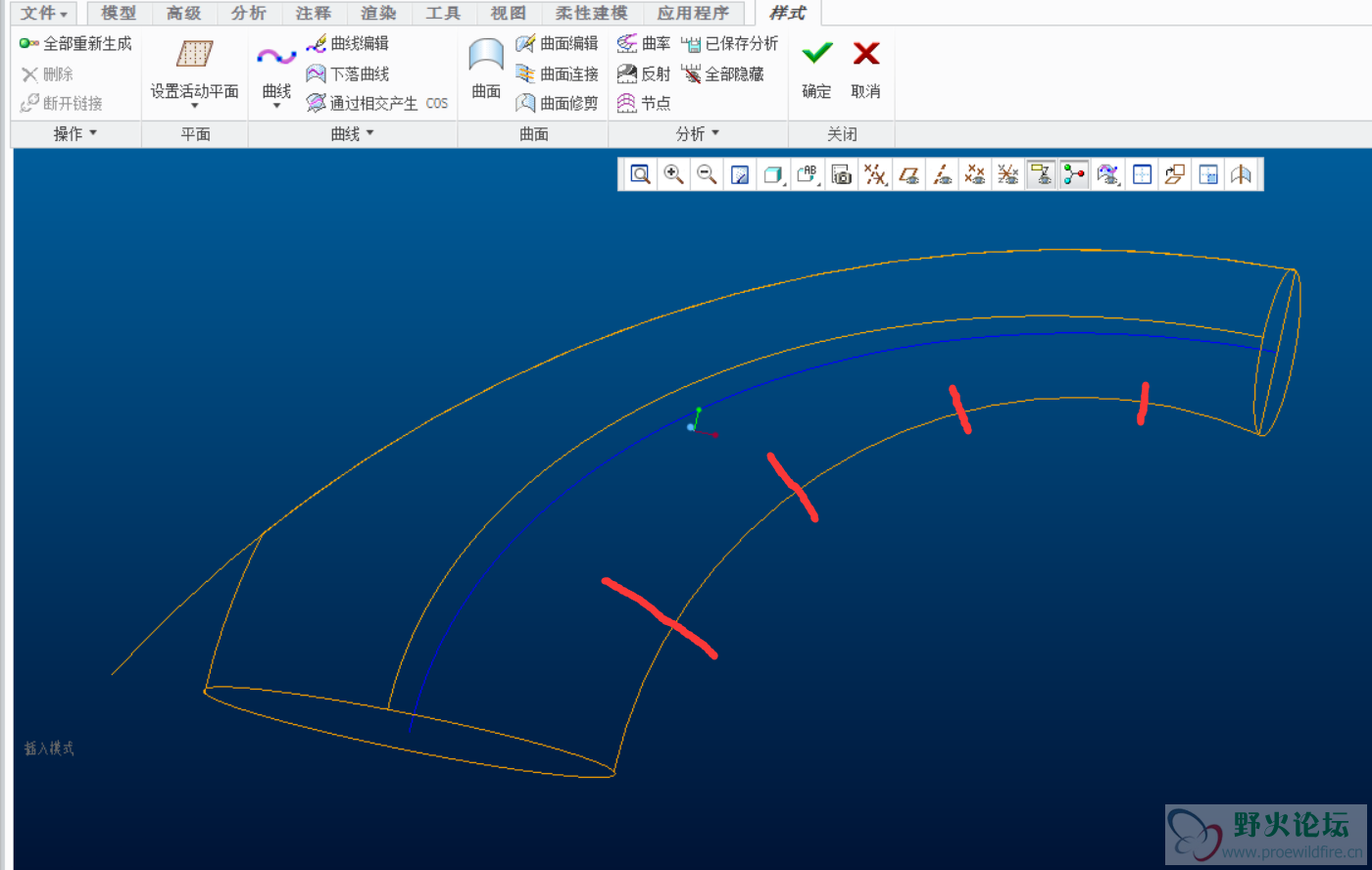Toggle datum point display icon
This screenshot has height=870, width=1372.
click(x=975, y=174)
